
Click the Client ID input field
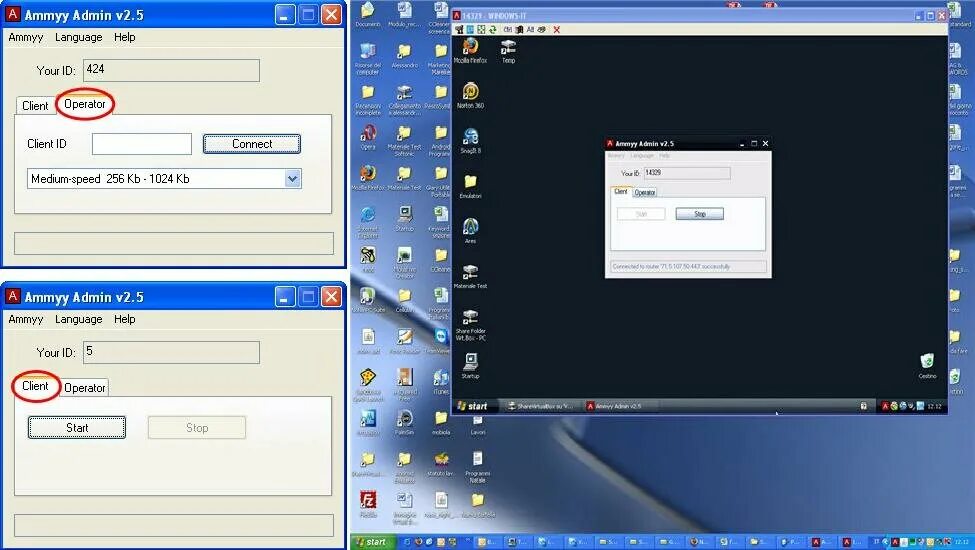[x=142, y=144]
